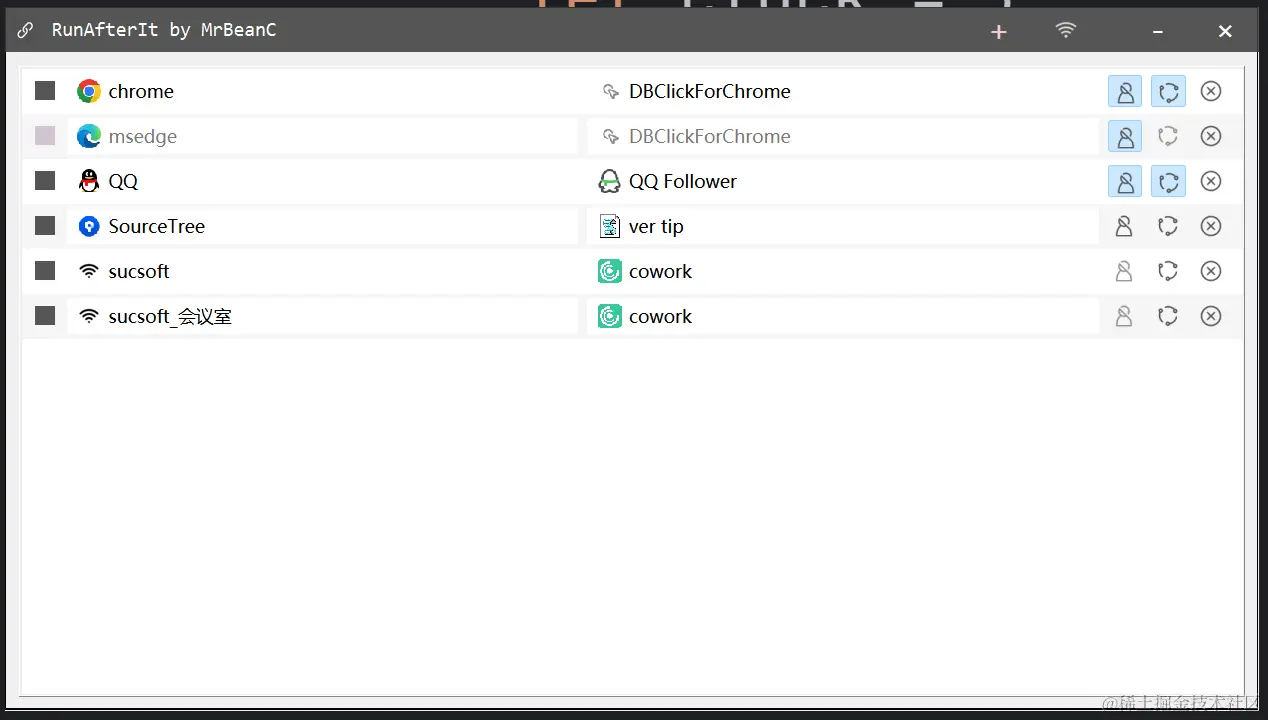Click the QQ trigger name text
Image resolution: width=1268 pixels, height=720 pixels.
pos(123,181)
